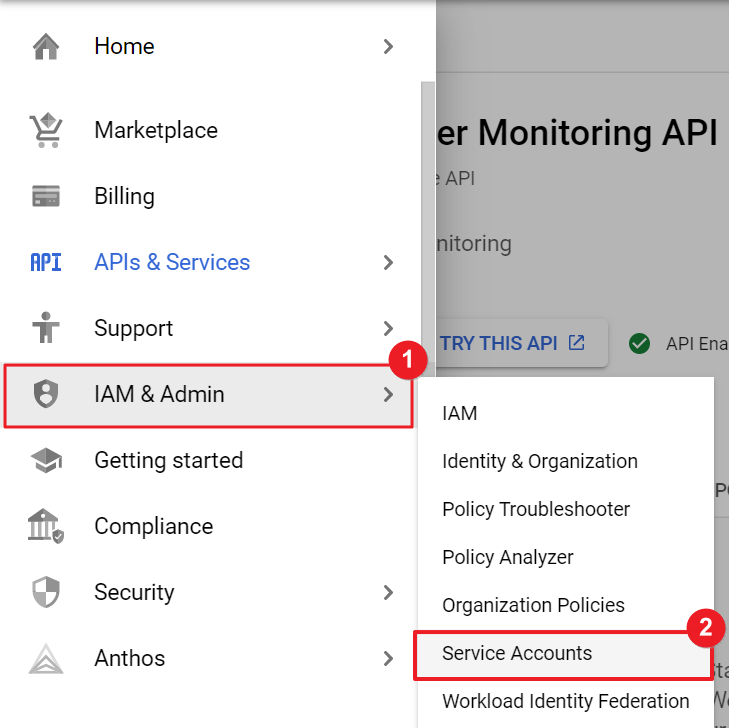729x728 pixels.
Task: Click the TRY THIS API button
Action: (512, 343)
